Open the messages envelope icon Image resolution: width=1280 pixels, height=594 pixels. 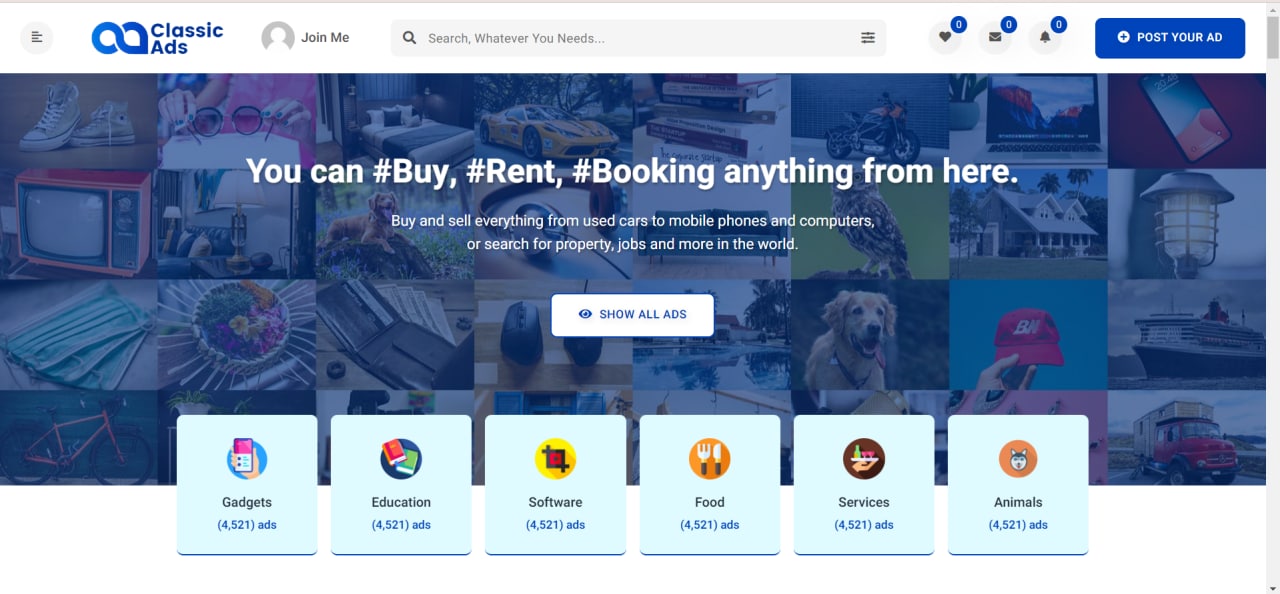[994, 38]
